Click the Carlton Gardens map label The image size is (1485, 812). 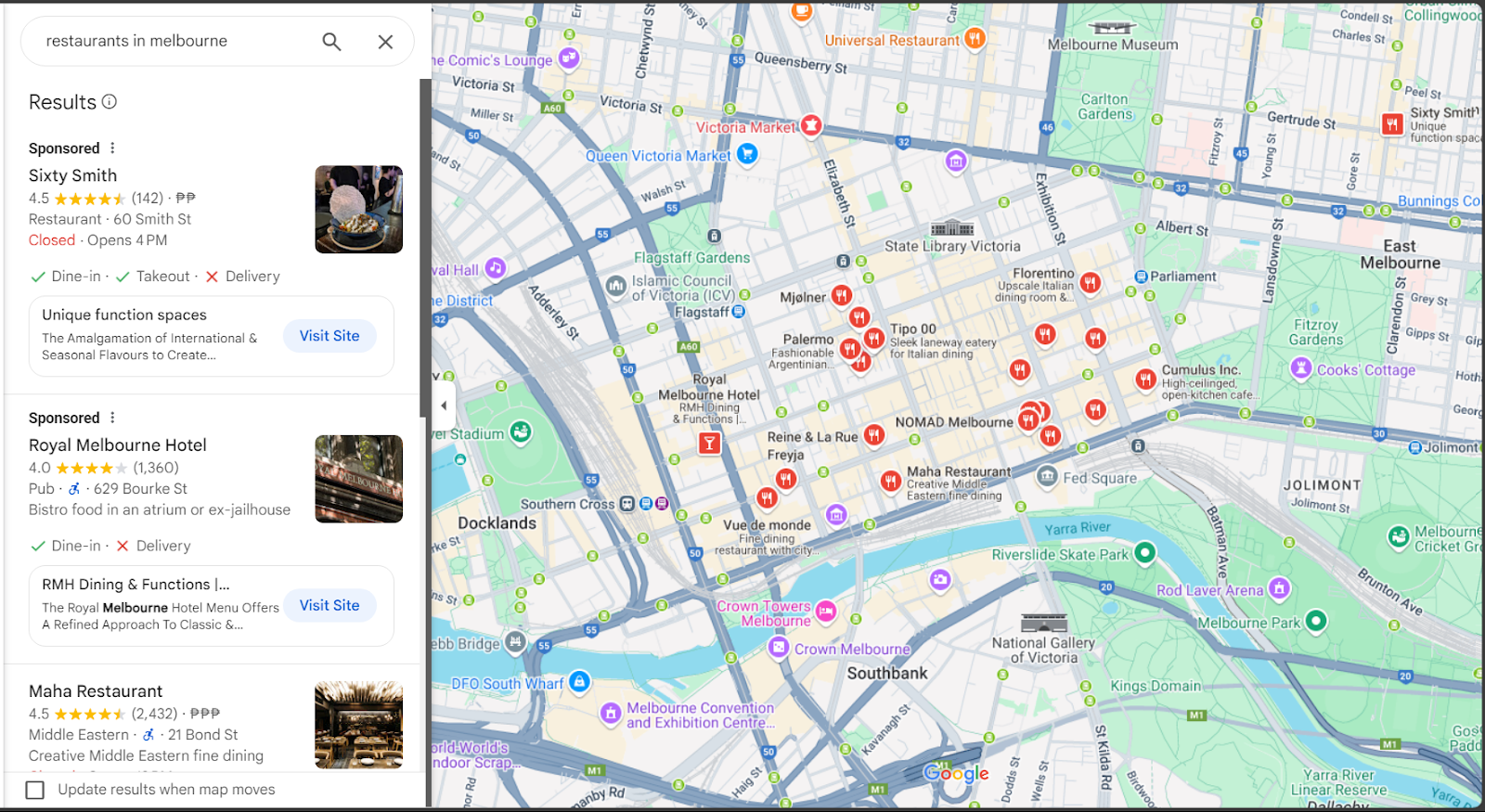click(1105, 107)
